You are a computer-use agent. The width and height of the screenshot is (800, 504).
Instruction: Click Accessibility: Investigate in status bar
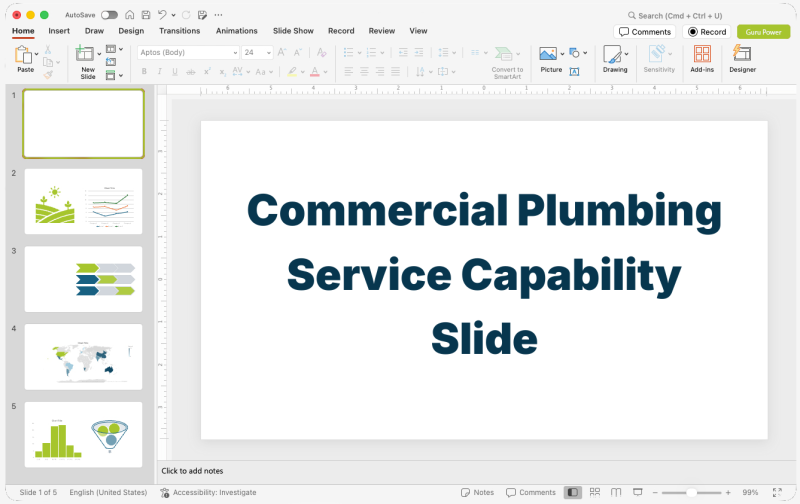(208, 492)
